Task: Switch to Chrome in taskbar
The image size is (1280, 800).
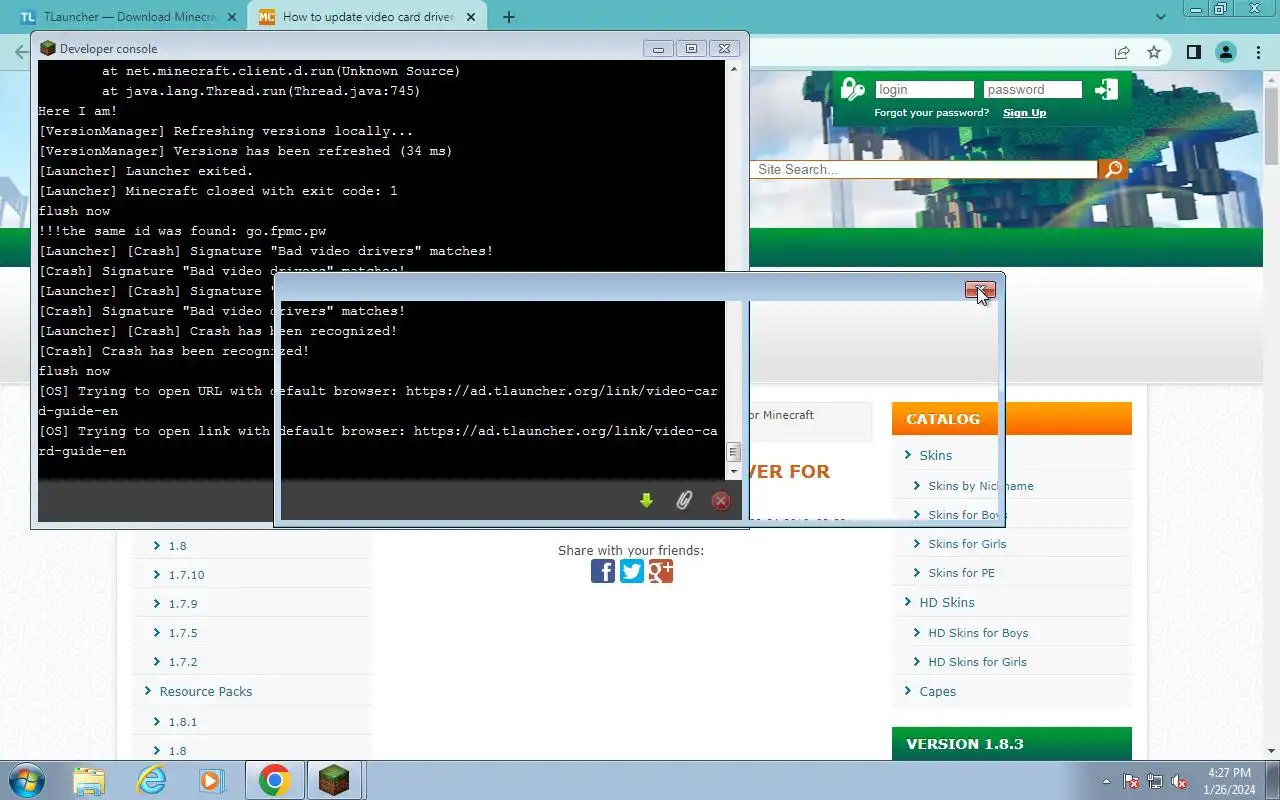Action: (274, 780)
